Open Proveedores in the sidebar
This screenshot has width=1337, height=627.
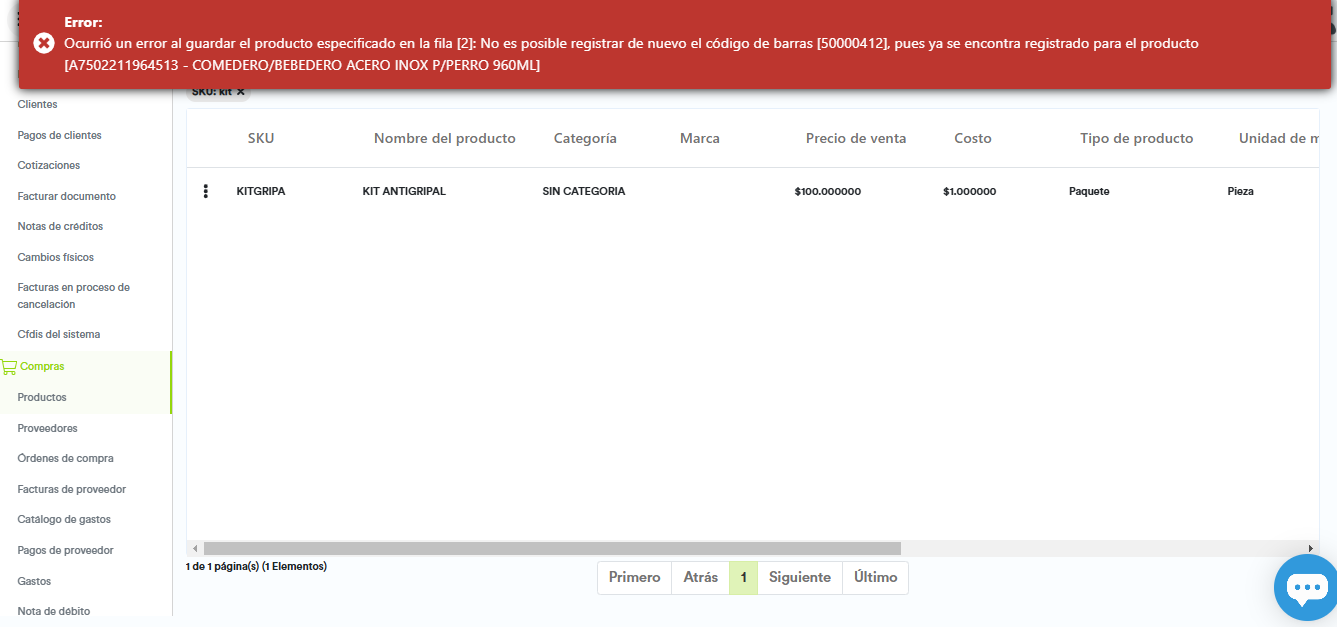point(47,428)
